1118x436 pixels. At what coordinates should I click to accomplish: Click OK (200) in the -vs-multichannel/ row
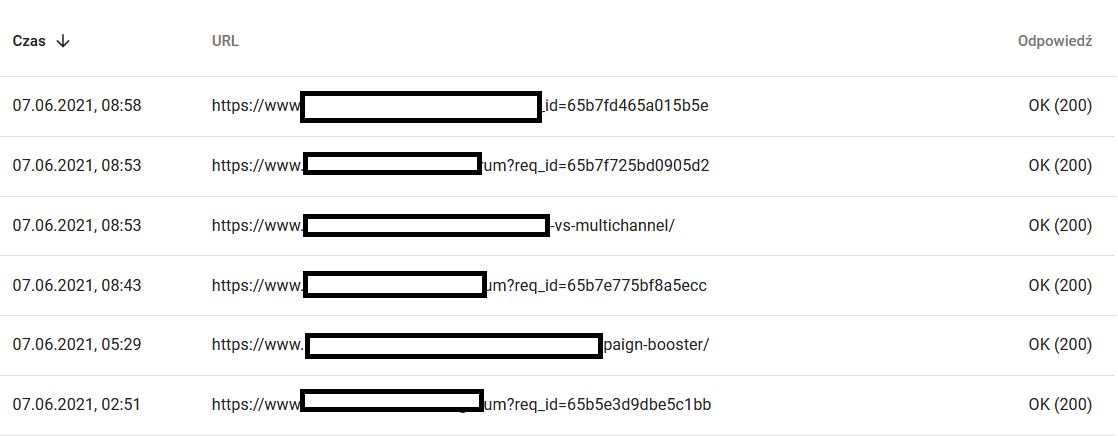(x=1059, y=225)
